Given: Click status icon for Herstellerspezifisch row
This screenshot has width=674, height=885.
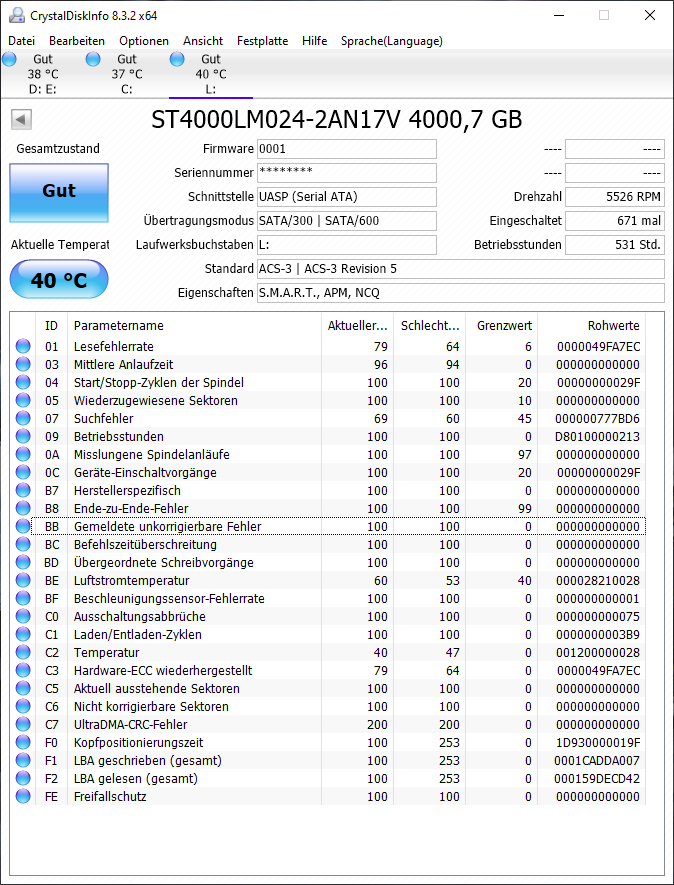Looking at the screenshot, I should pos(23,490).
